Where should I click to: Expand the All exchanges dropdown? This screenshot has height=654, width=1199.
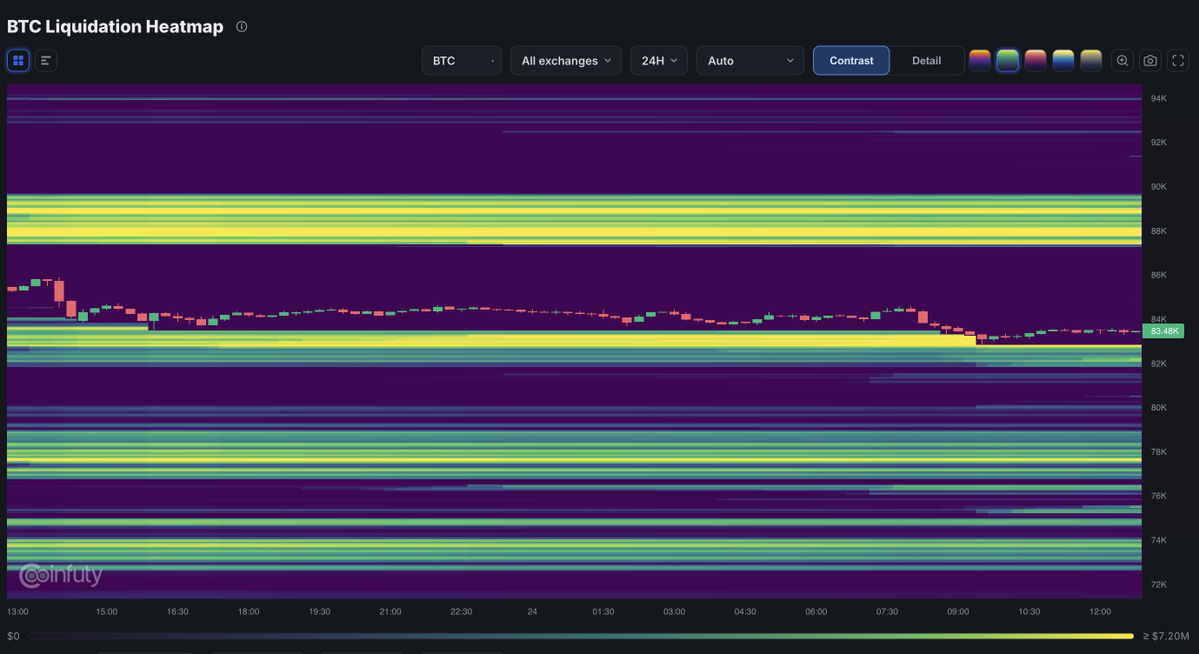pos(566,60)
